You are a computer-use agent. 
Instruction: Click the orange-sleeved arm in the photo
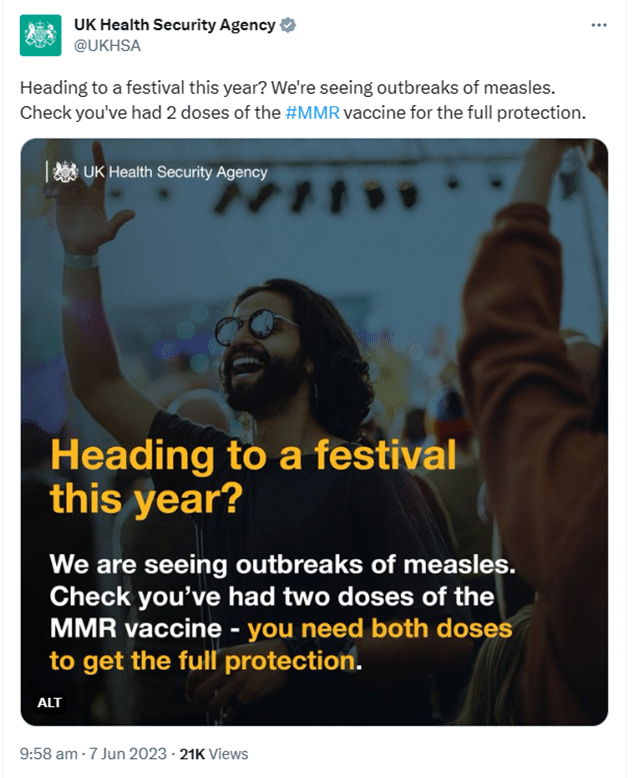pos(530,380)
